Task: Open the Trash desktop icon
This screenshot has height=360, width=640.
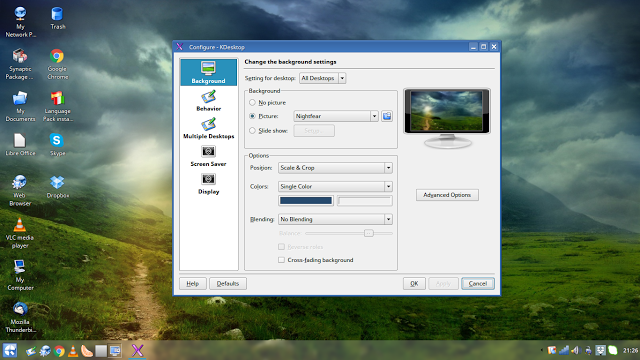Action: 57,18
